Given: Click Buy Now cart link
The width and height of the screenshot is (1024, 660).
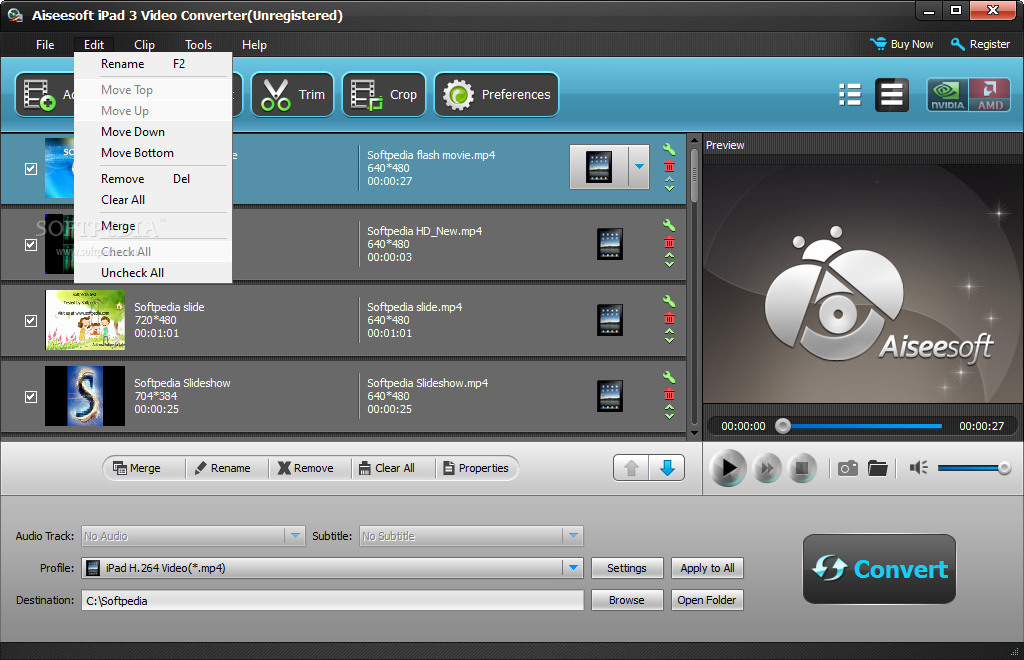Looking at the screenshot, I should [901, 44].
